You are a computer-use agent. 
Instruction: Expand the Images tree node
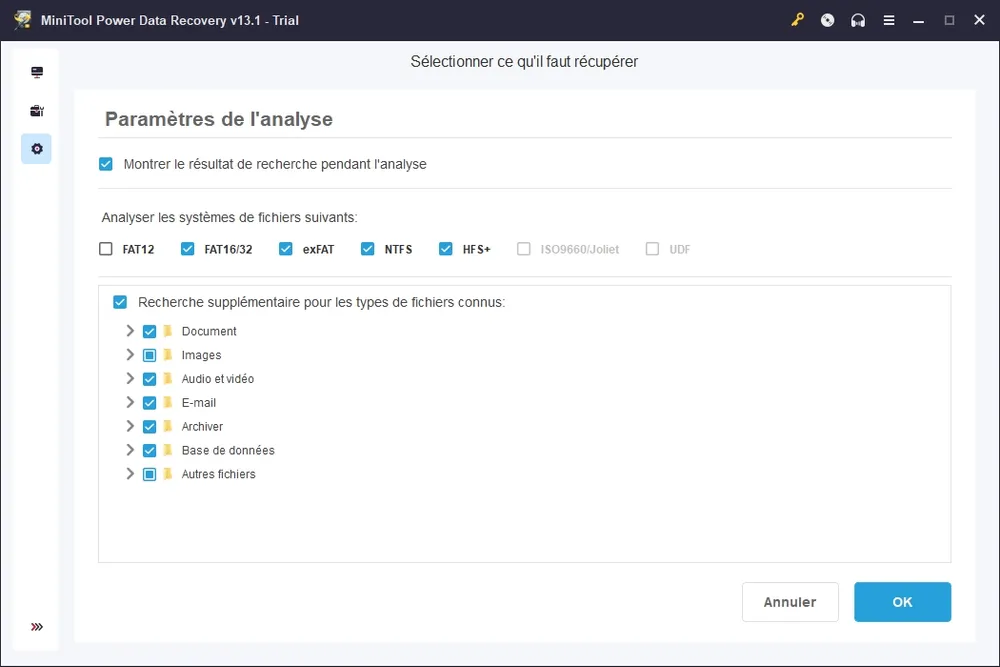coord(129,355)
